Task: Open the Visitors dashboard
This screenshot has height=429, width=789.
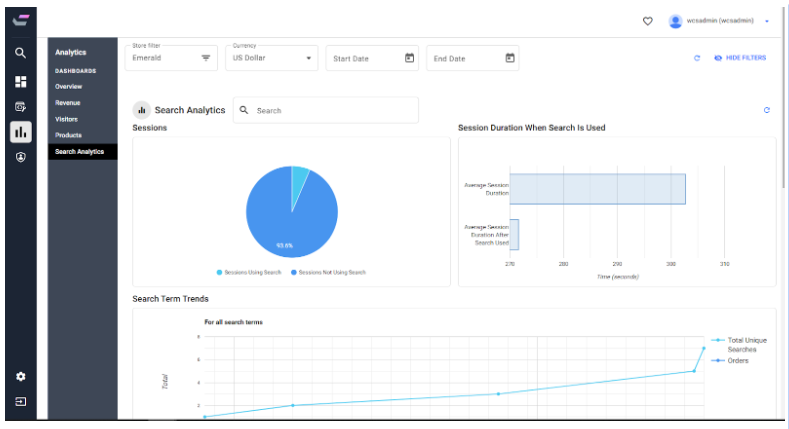Action: (x=66, y=119)
